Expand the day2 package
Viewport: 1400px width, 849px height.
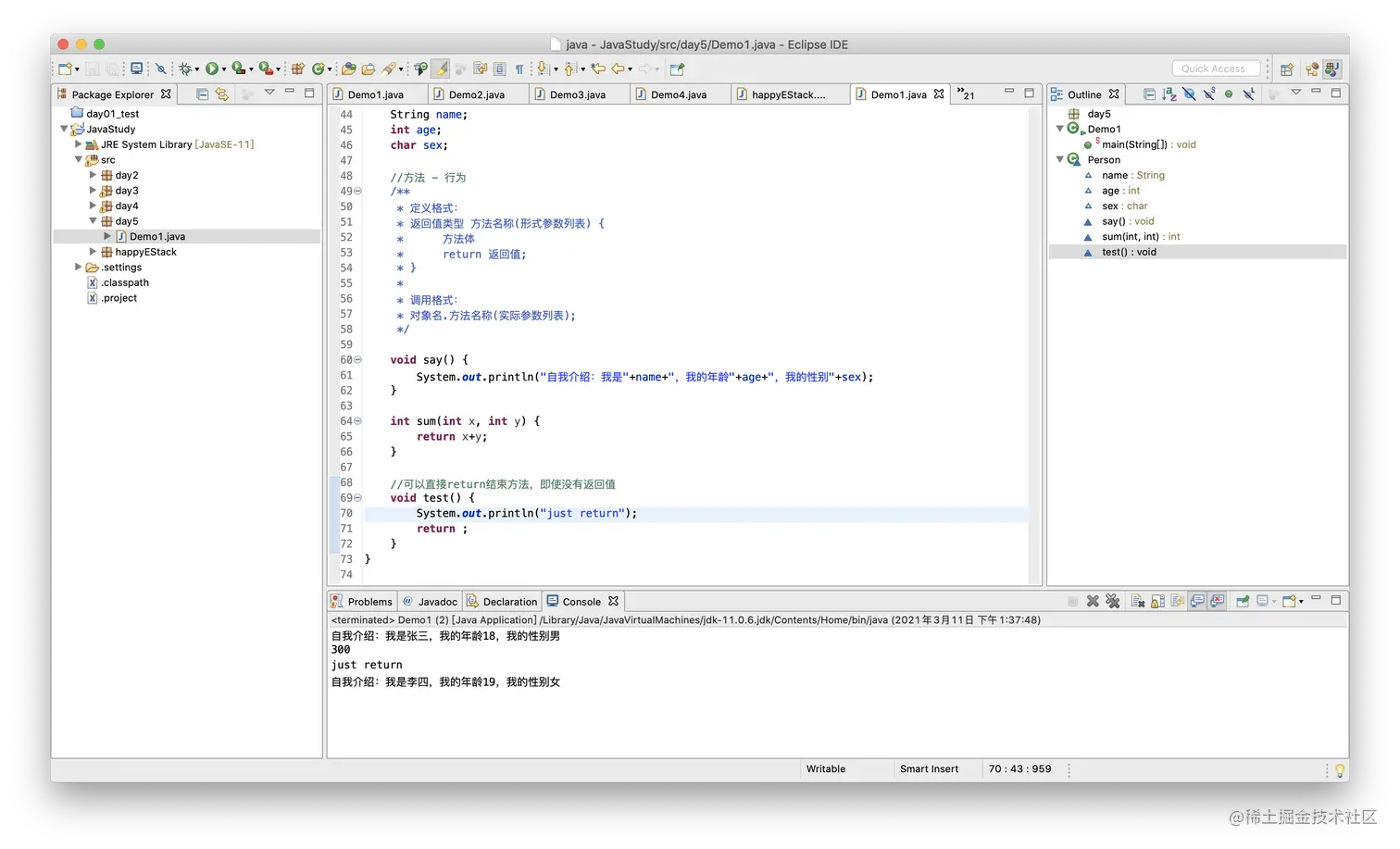click(93, 175)
